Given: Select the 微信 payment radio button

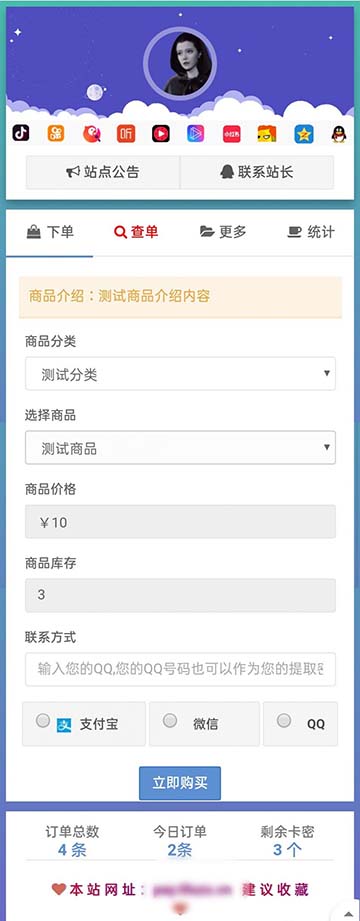Looking at the screenshot, I should (170, 720).
